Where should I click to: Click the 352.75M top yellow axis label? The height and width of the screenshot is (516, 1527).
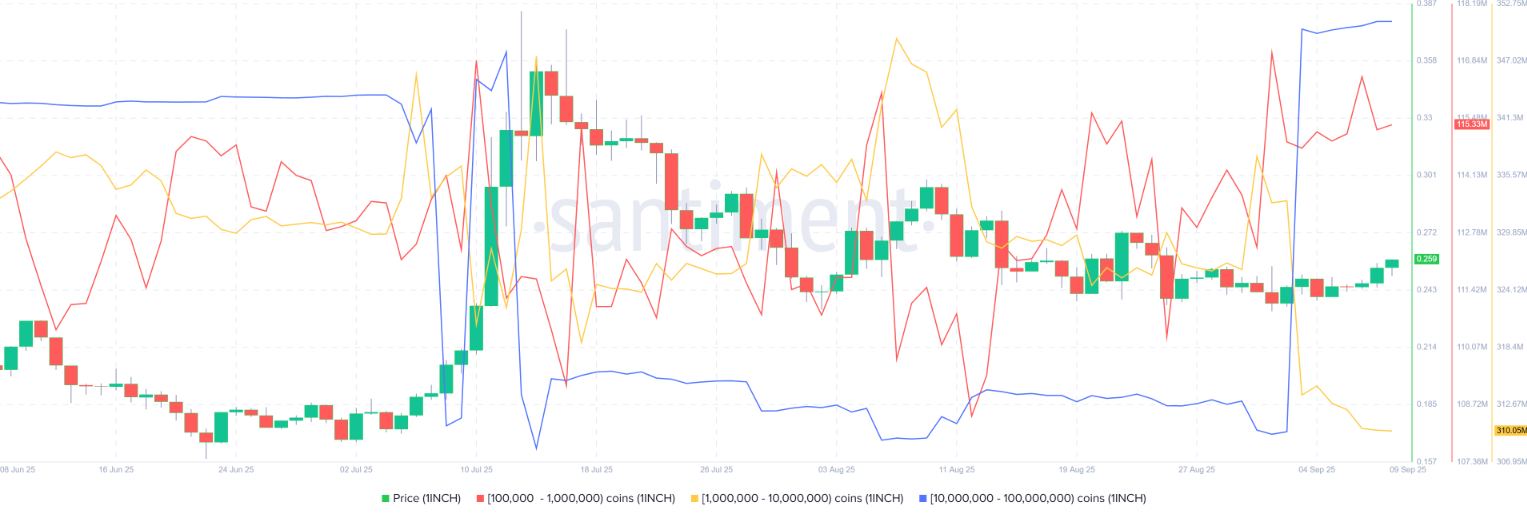pyautogui.click(x=1510, y=4)
